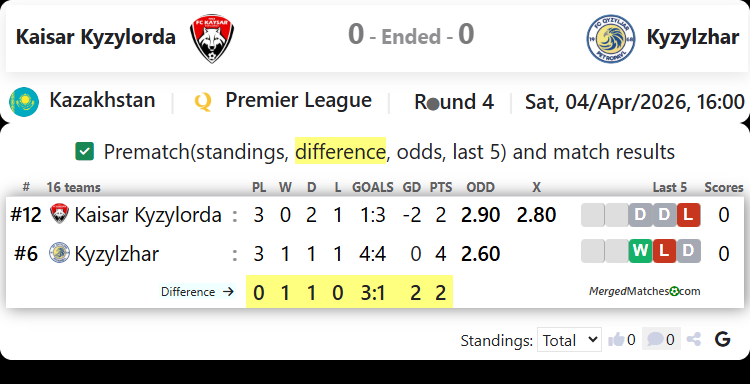The height and width of the screenshot is (384, 750).
Task: Click the Round 4 label
Action: pos(453,102)
